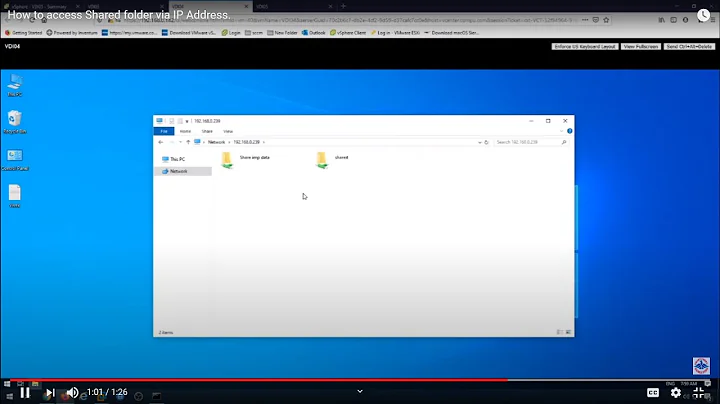Viewport: 720px width, 404px height.
Task: Click Enforce US Keyboard Layout button
Action: (x=585, y=46)
